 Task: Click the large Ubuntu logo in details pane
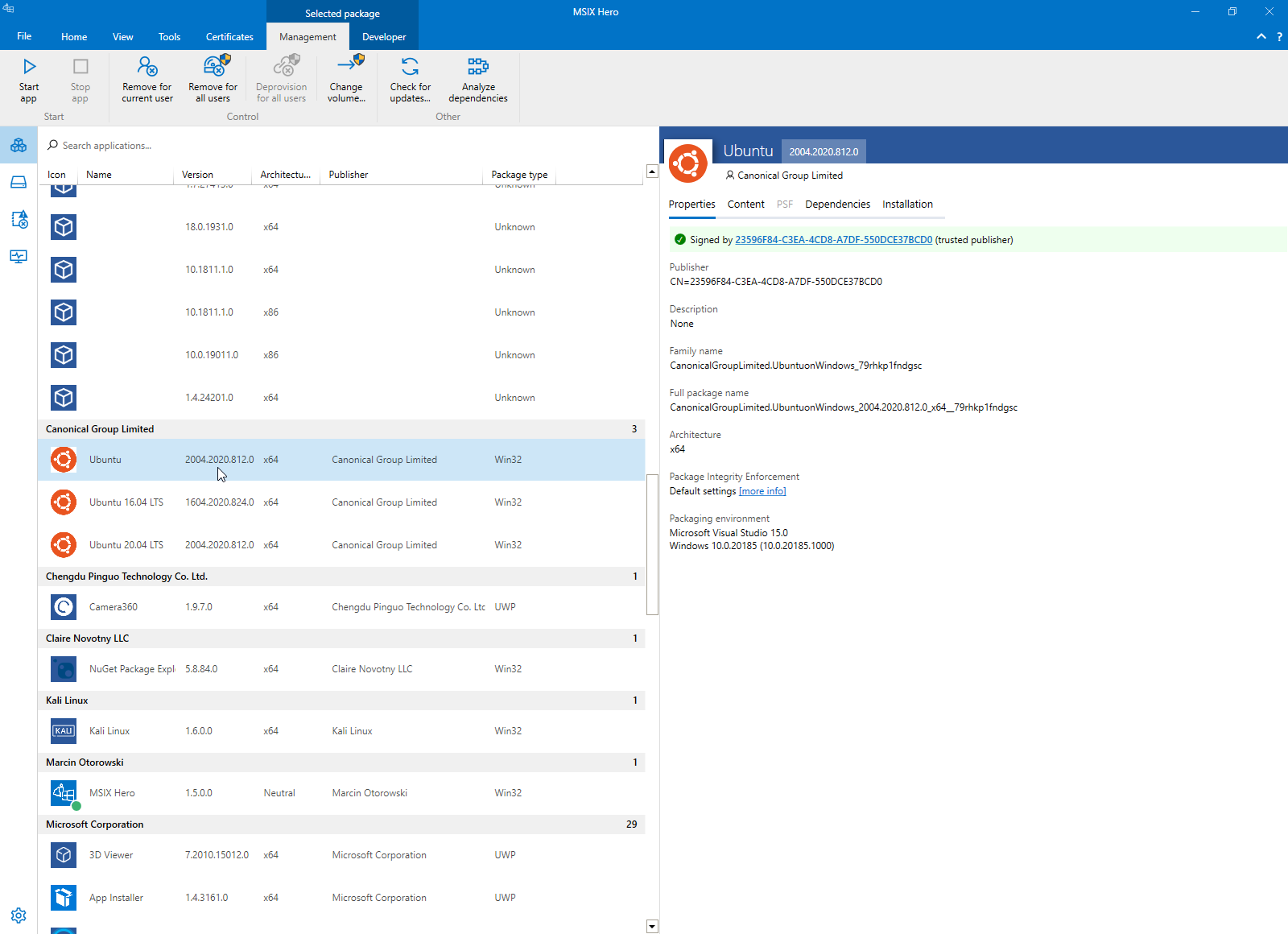tap(688, 163)
